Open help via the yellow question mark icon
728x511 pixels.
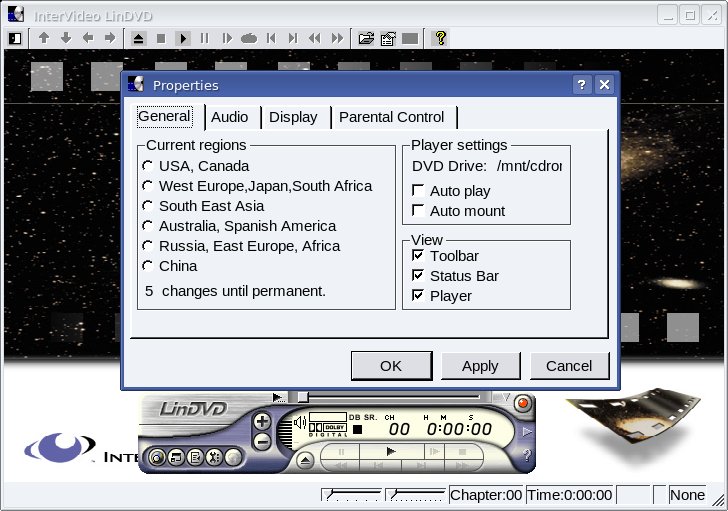coord(441,38)
